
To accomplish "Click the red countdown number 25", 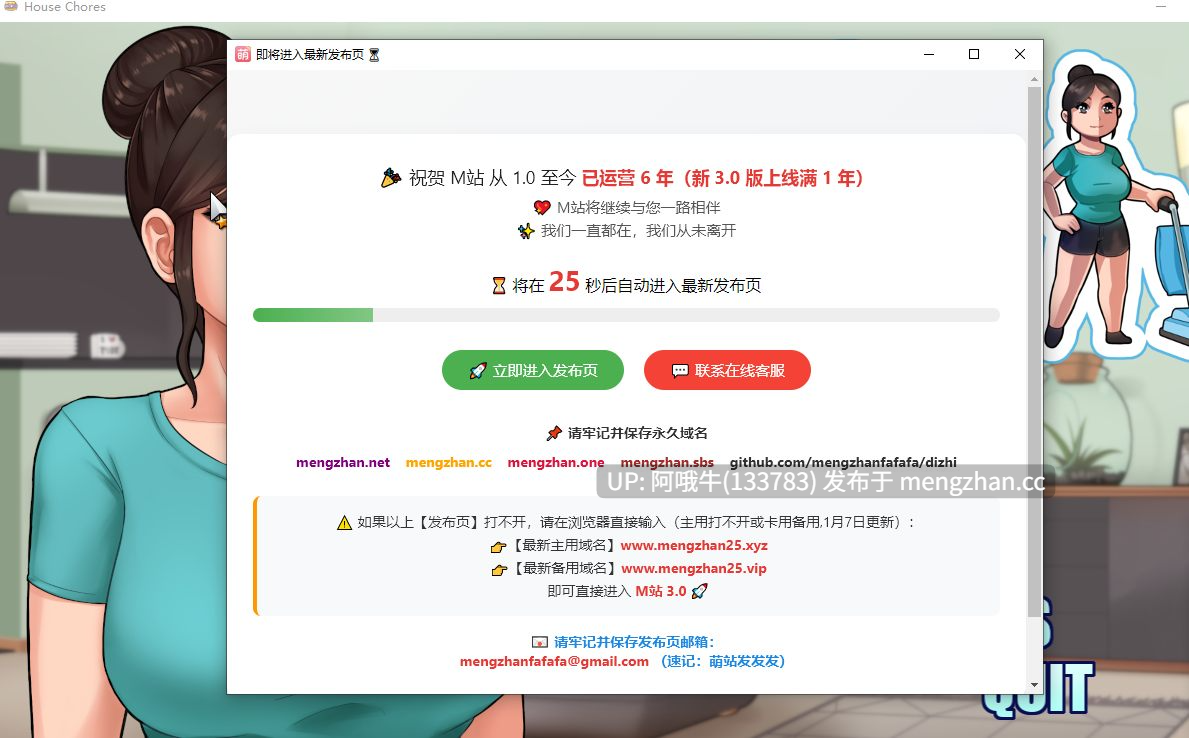I will (564, 281).
